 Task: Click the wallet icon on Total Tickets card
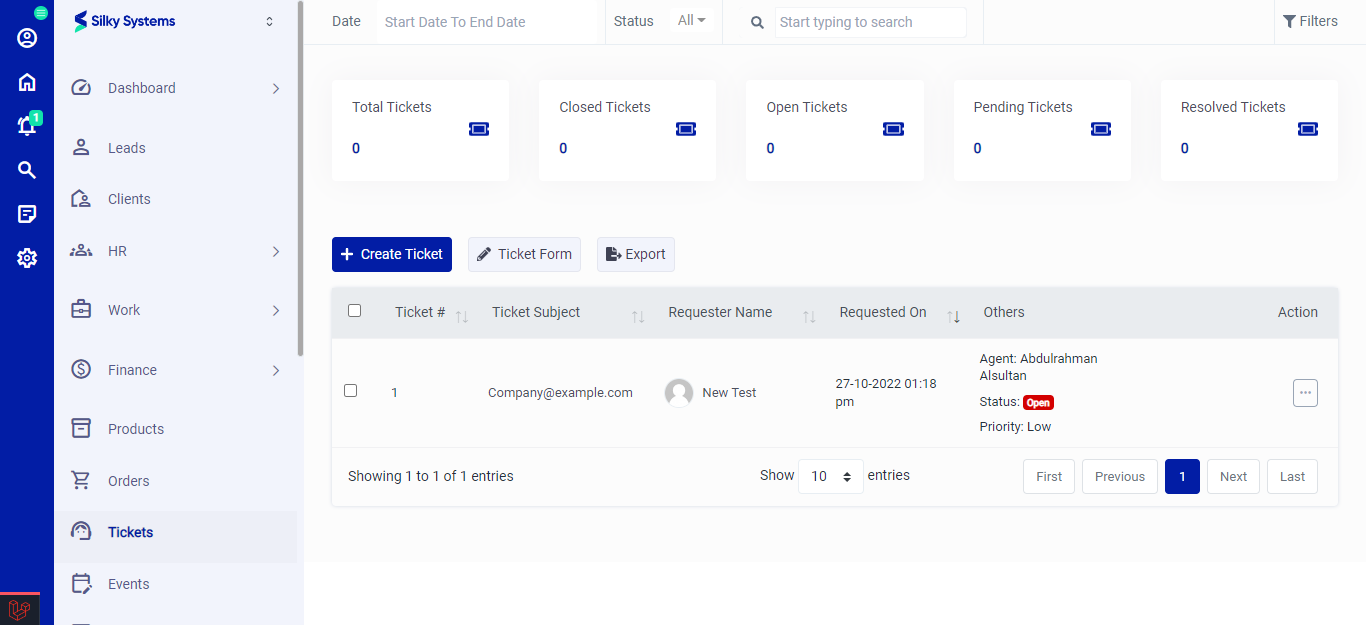pos(478,128)
